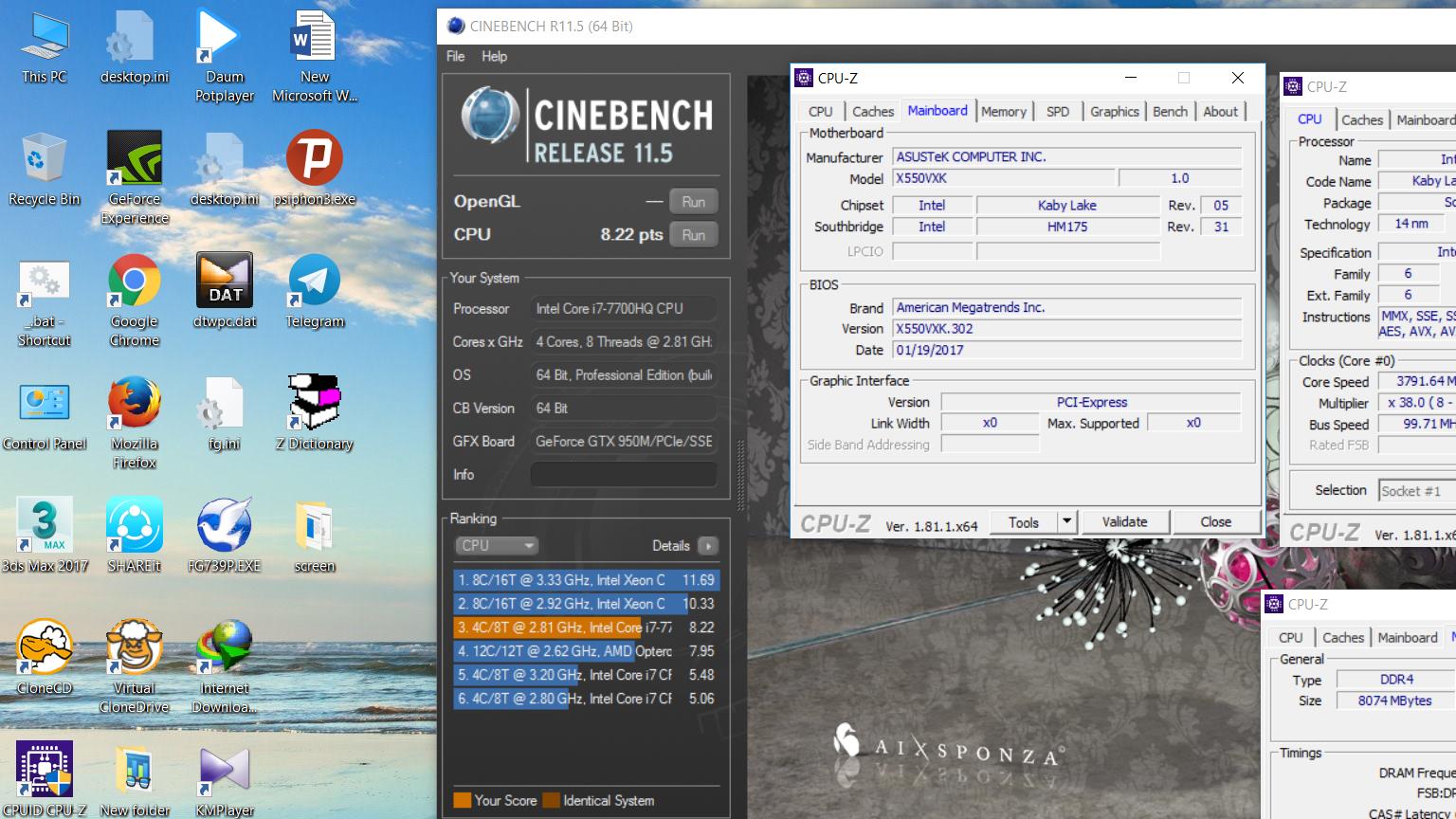The width and height of the screenshot is (1456, 819).
Task: Select FG739P.EXE desktop icon
Action: (225, 537)
